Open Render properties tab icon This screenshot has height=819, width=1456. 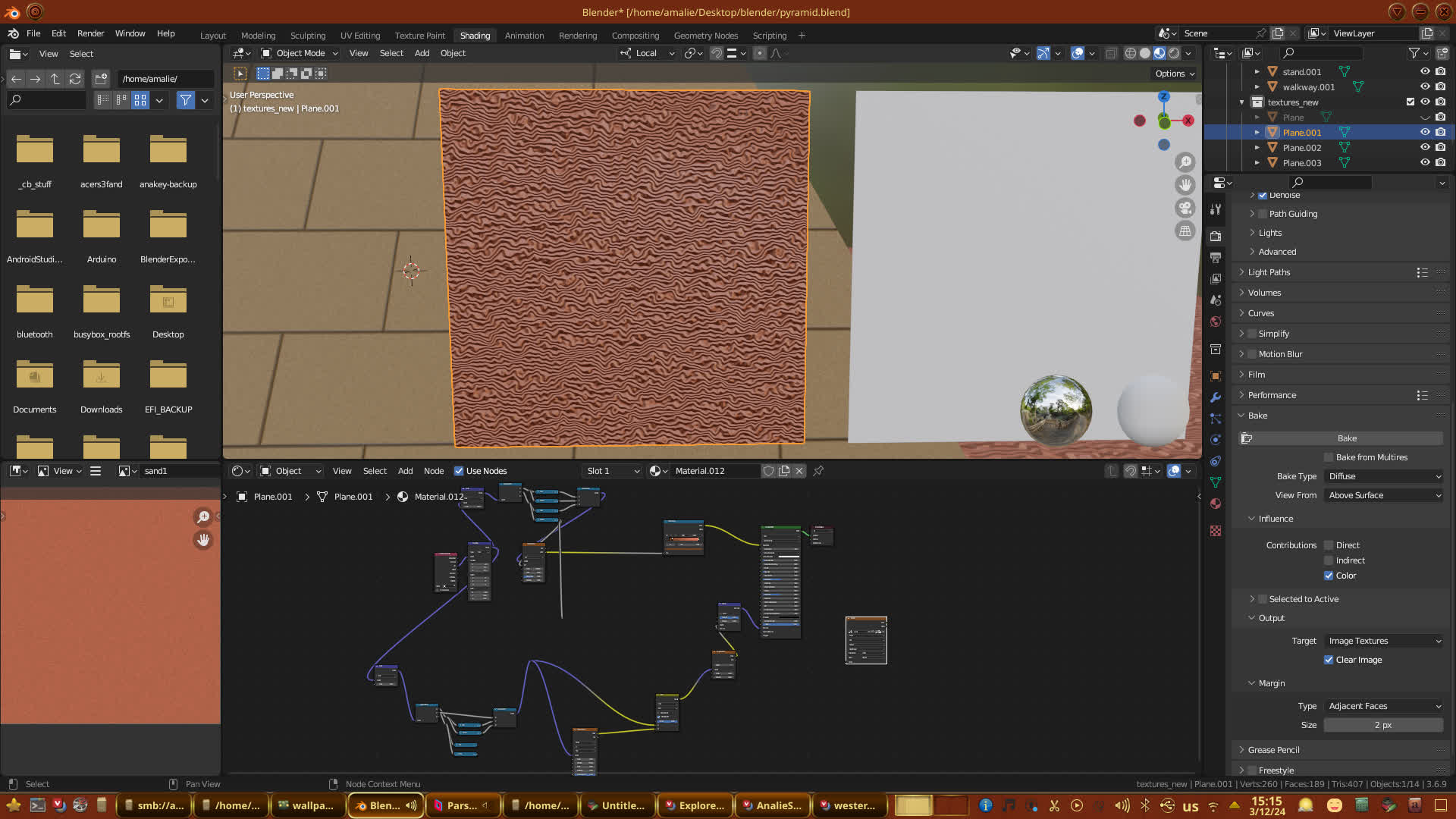point(1216,237)
